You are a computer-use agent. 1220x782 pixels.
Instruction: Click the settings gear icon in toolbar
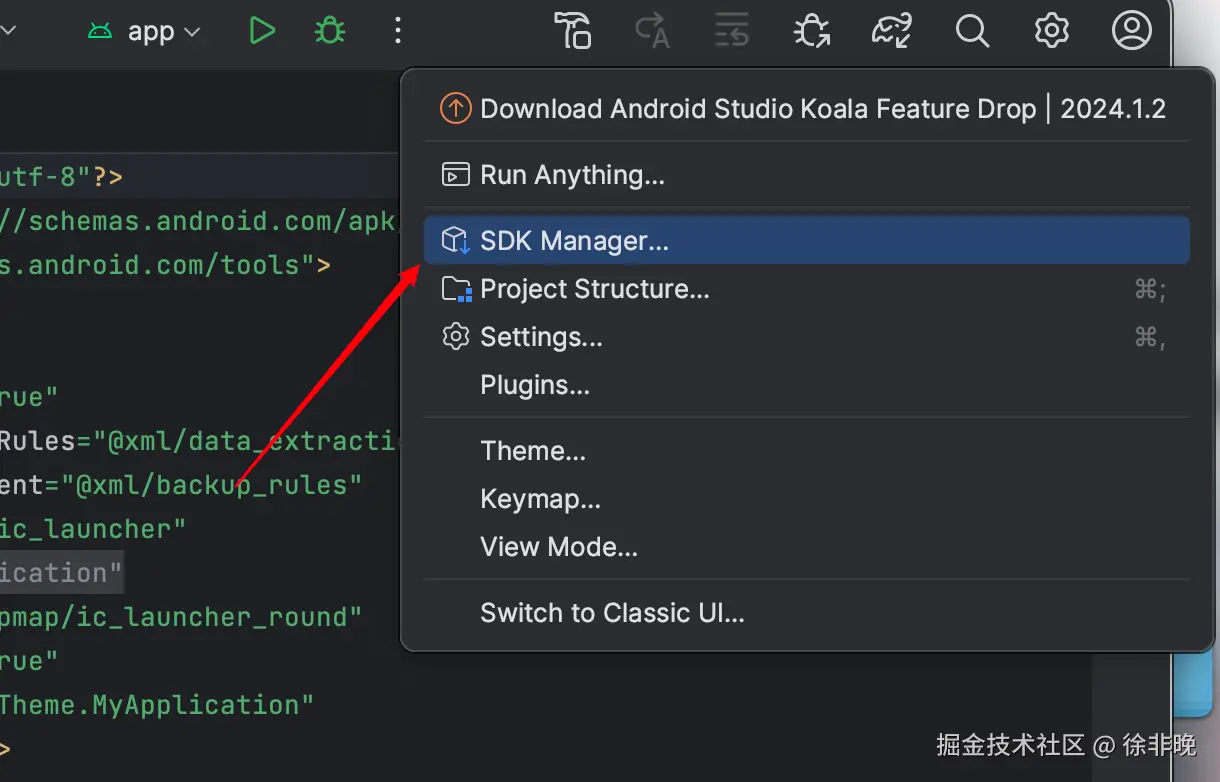pyautogui.click(x=1051, y=31)
